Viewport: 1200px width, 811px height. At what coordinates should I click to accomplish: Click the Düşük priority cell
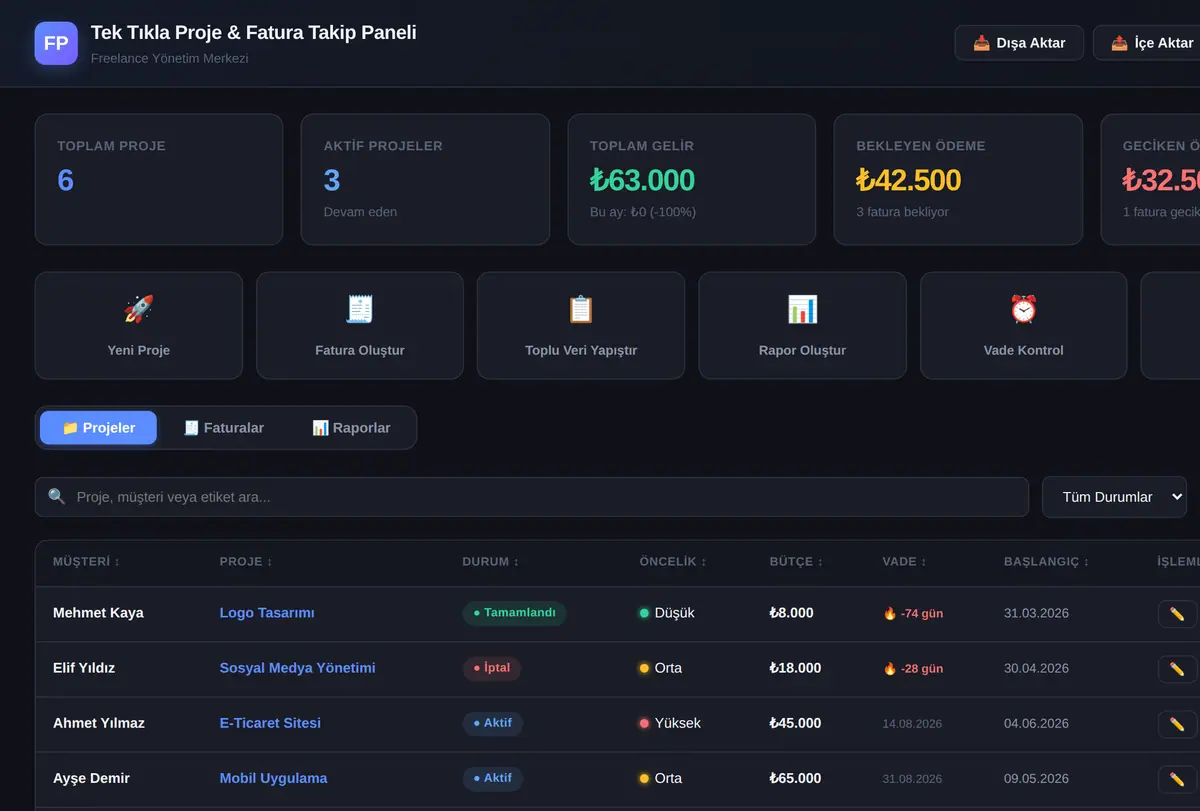pos(667,613)
